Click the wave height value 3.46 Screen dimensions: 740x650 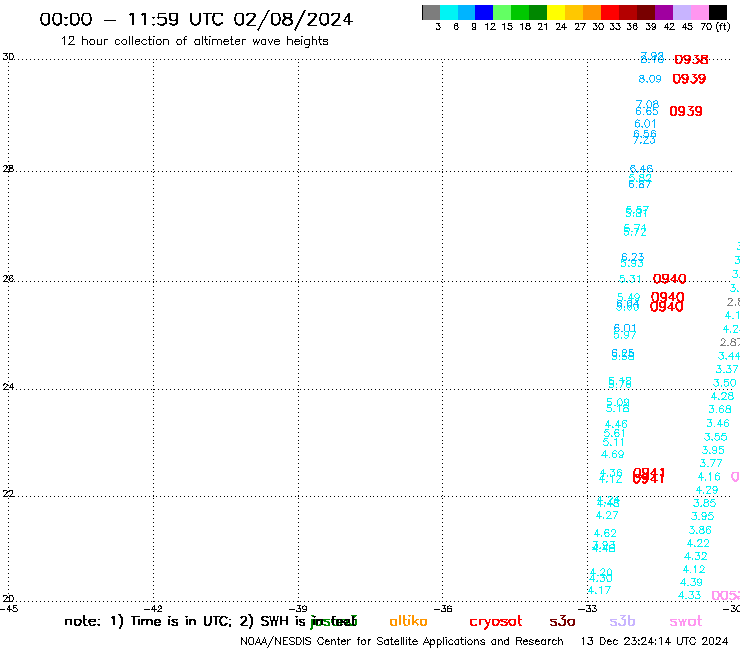[718, 423]
